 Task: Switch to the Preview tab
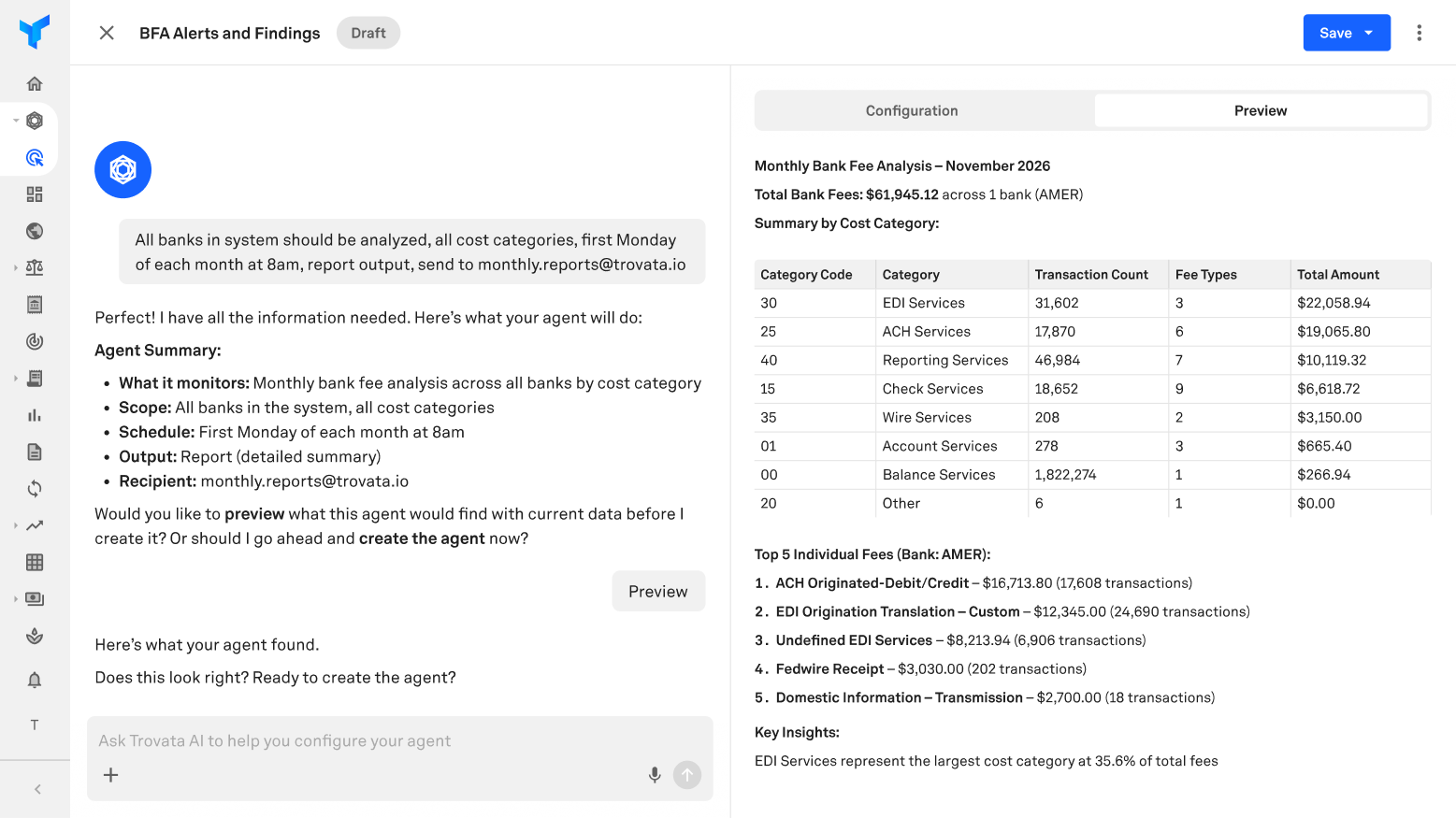pos(1261,110)
